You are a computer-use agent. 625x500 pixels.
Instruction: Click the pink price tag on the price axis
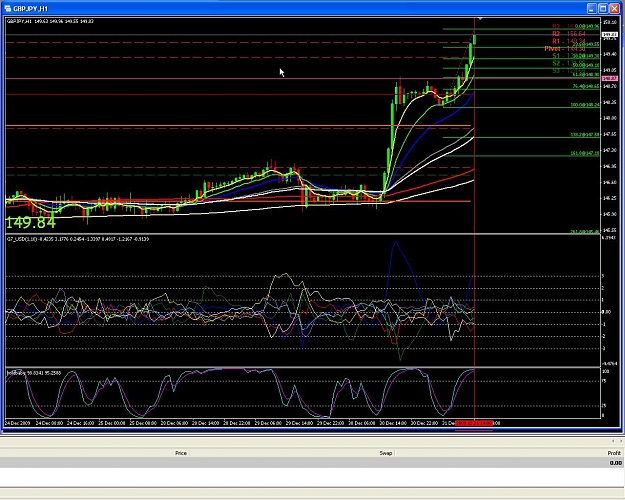(610, 79)
